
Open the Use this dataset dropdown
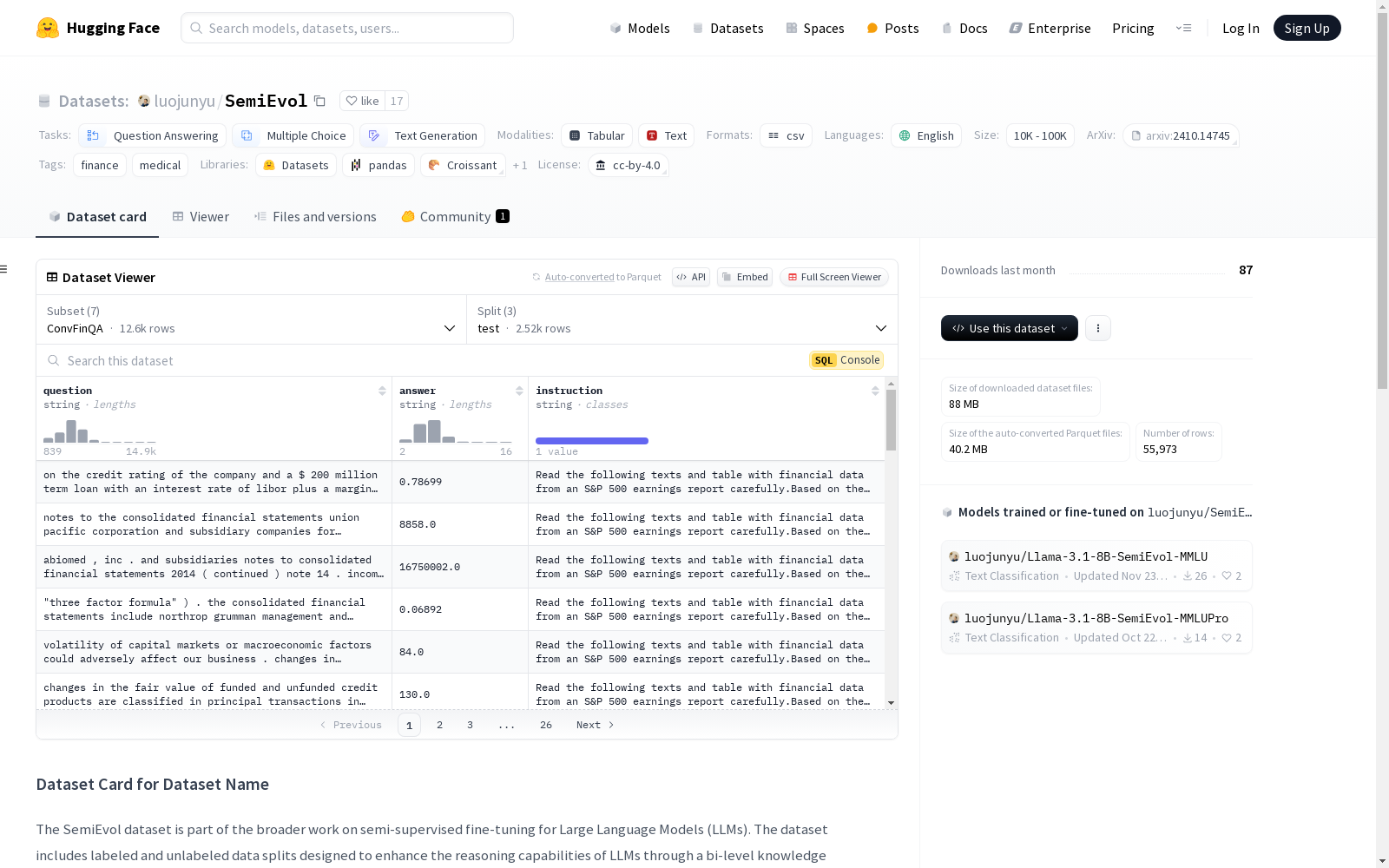[x=1010, y=328]
